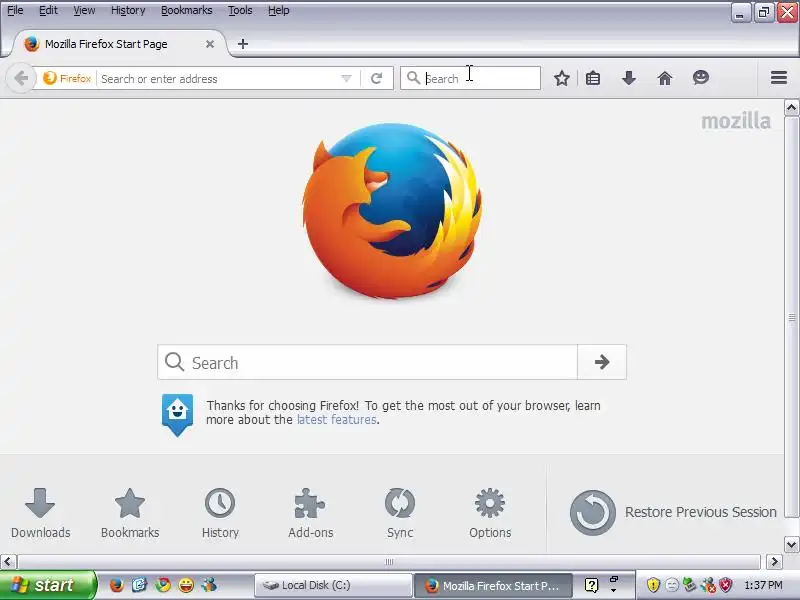The height and width of the screenshot is (600, 800).
Task: Open the hamburger menu
Action: [779, 78]
